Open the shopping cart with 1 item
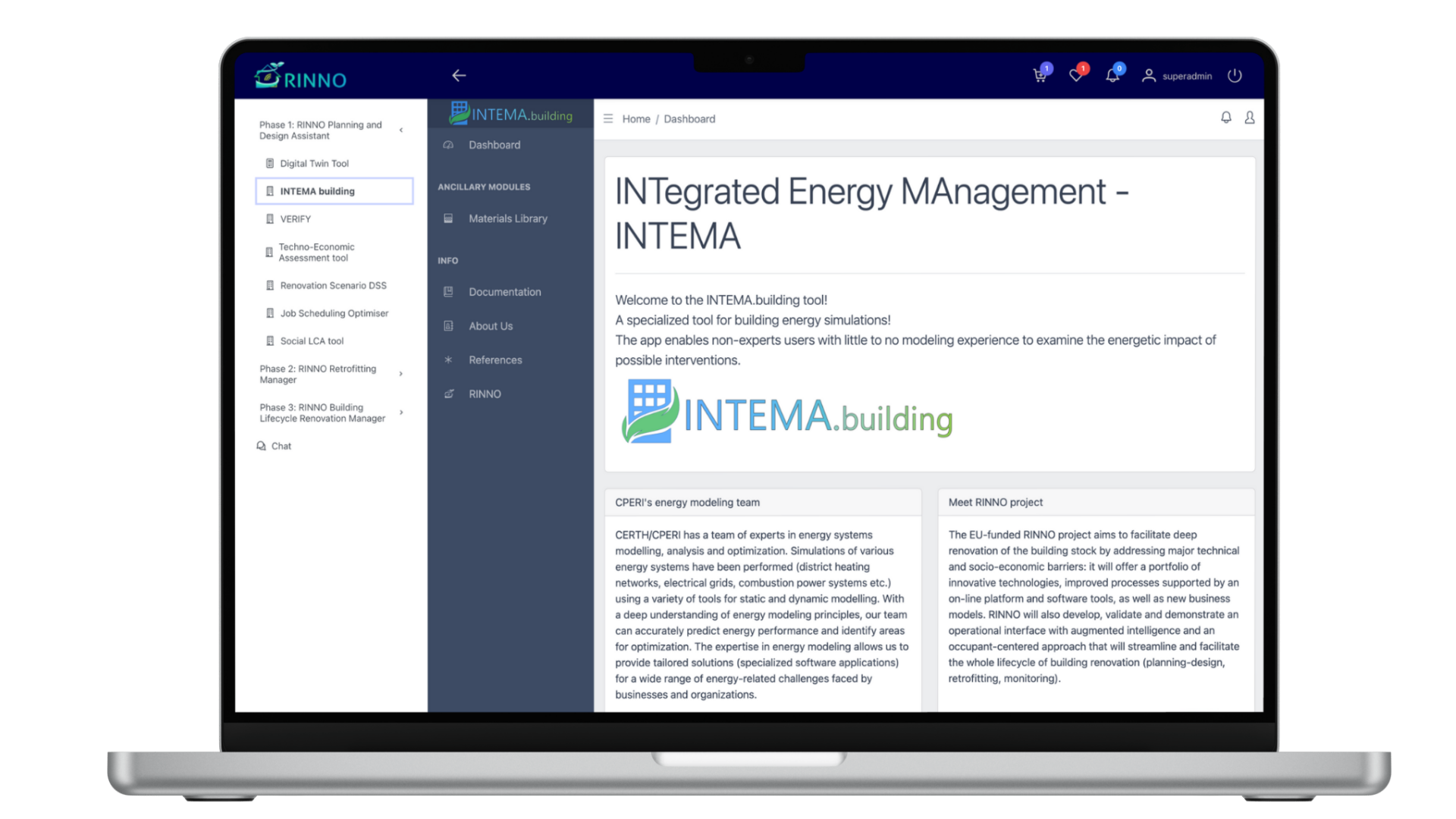The height and width of the screenshot is (819, 1456). [1040, 76]
